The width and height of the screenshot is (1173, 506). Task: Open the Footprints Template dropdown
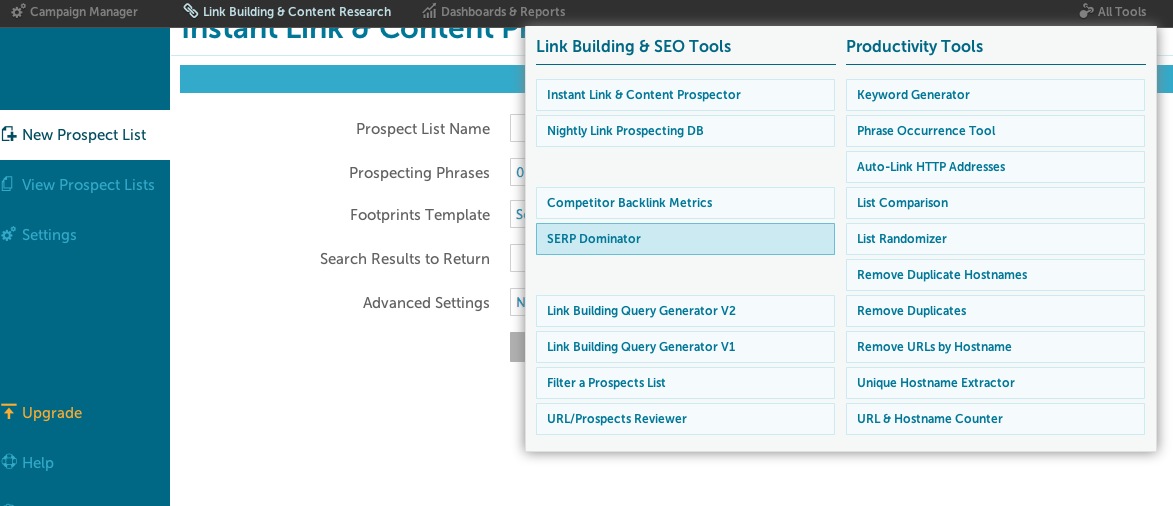[518, 215]
